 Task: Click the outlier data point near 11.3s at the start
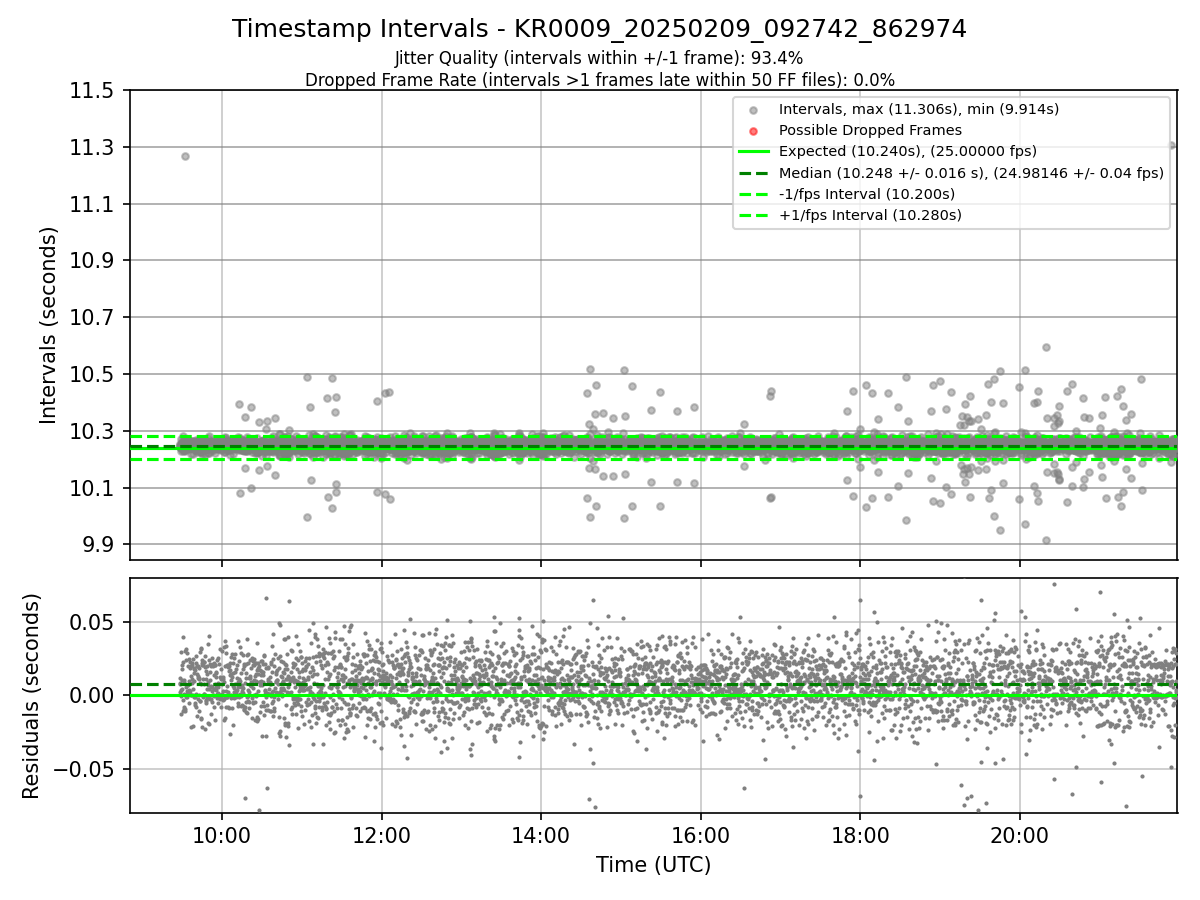[185, 156]
